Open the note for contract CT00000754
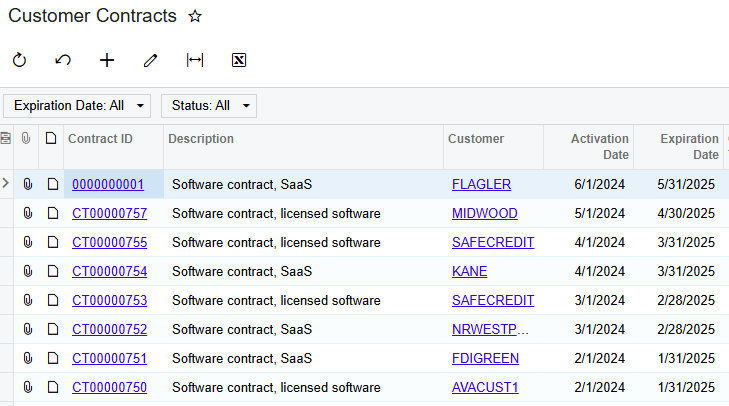 [53, 271]
